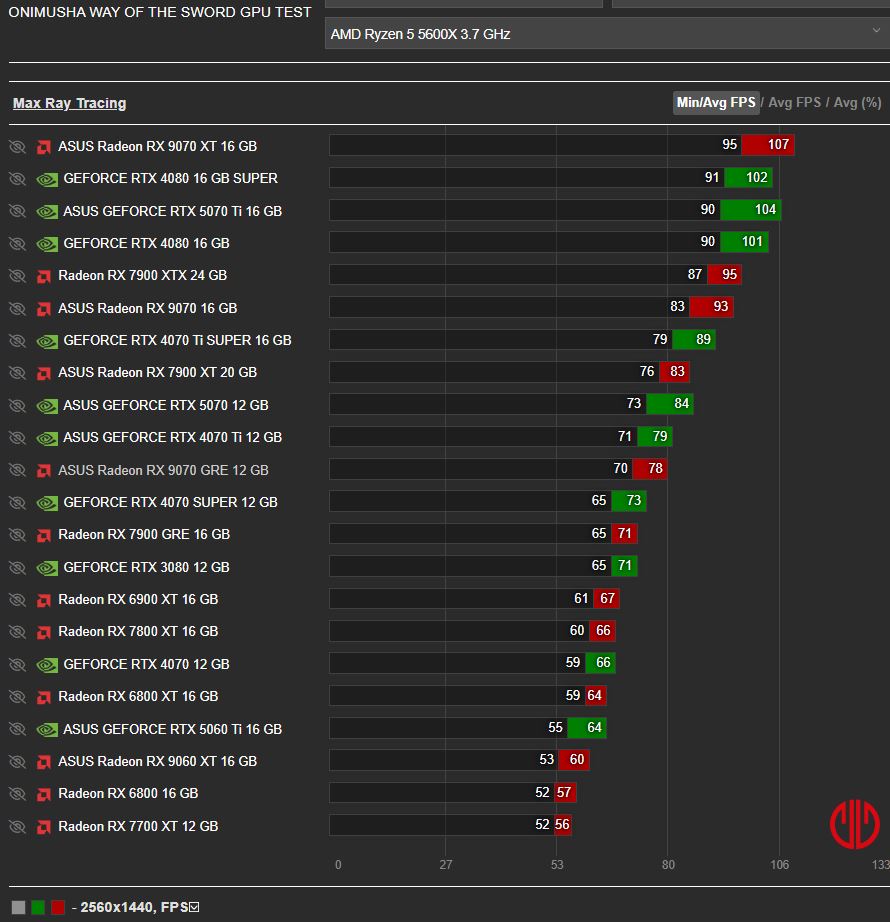Toggle visibility of ASUS RTX 5070 12 GB row

(x=18, y=406)
